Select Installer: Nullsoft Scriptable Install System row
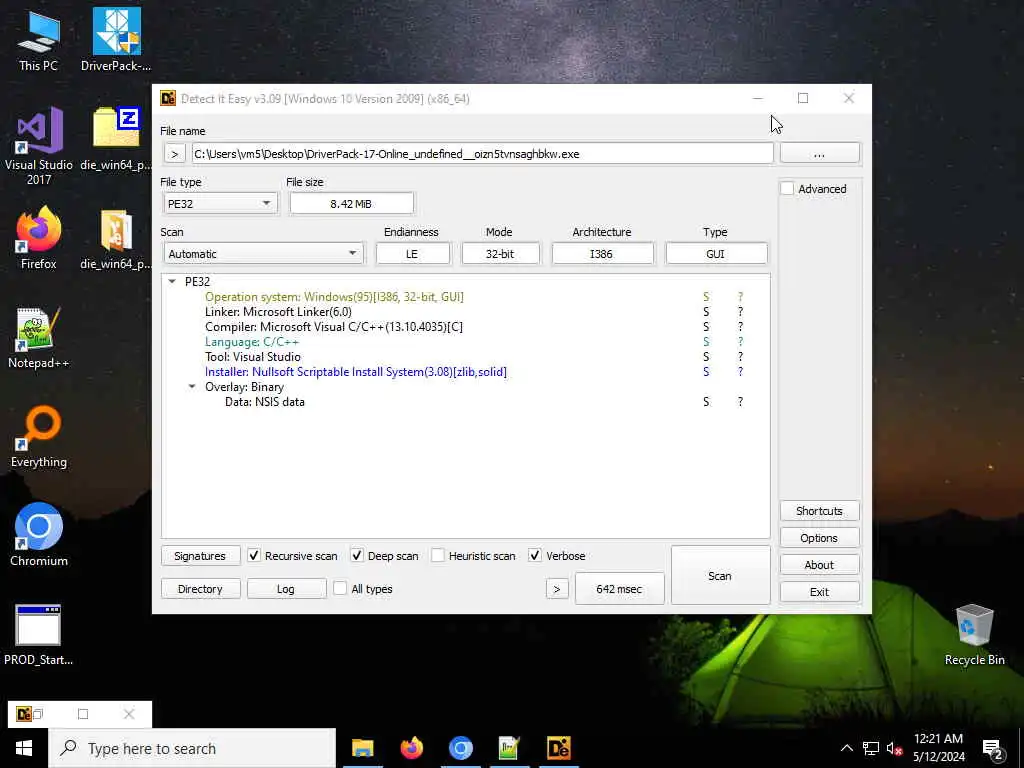 pos(356,372)
